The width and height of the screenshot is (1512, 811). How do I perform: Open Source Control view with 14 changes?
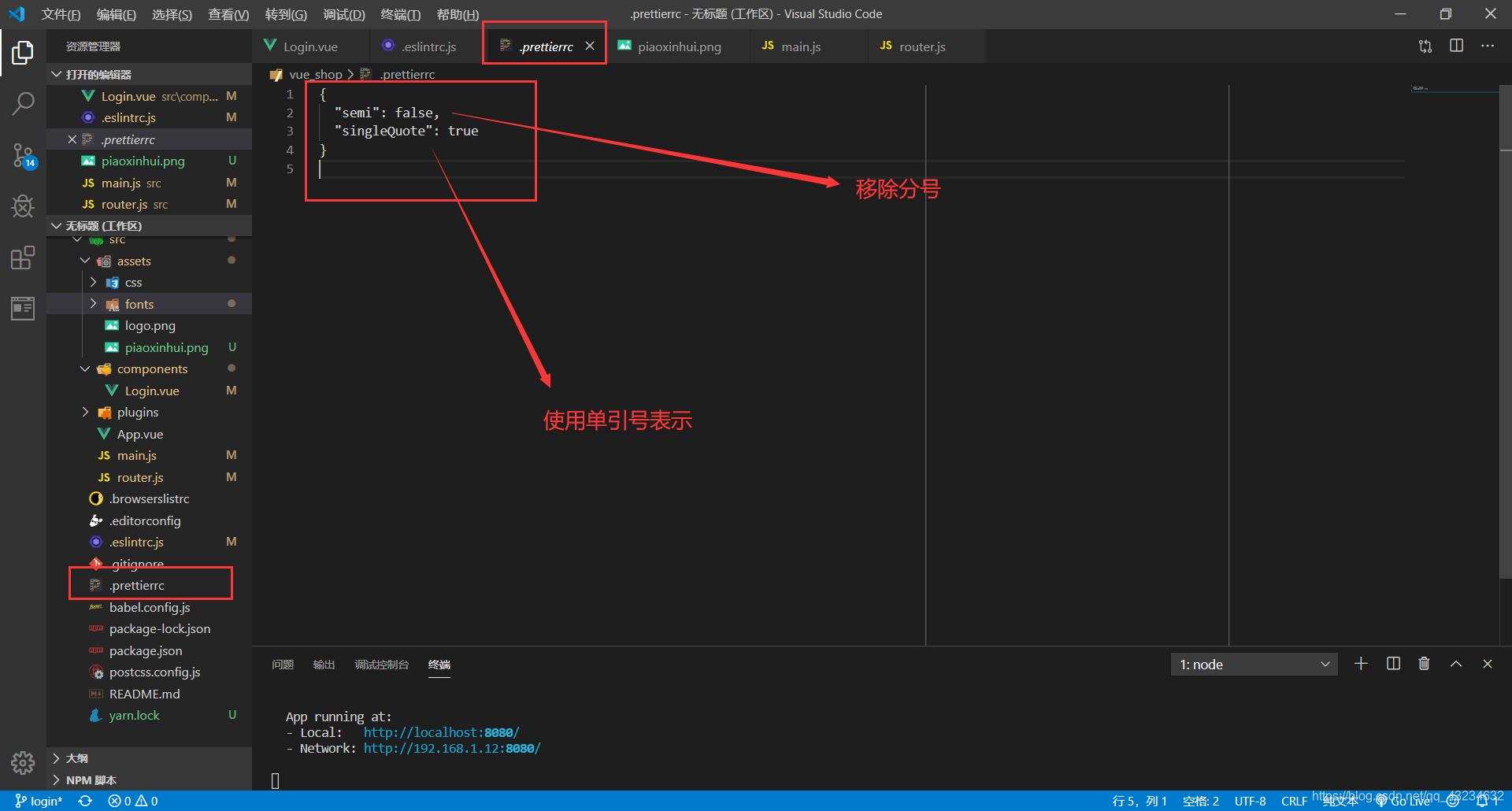point(23,155)
